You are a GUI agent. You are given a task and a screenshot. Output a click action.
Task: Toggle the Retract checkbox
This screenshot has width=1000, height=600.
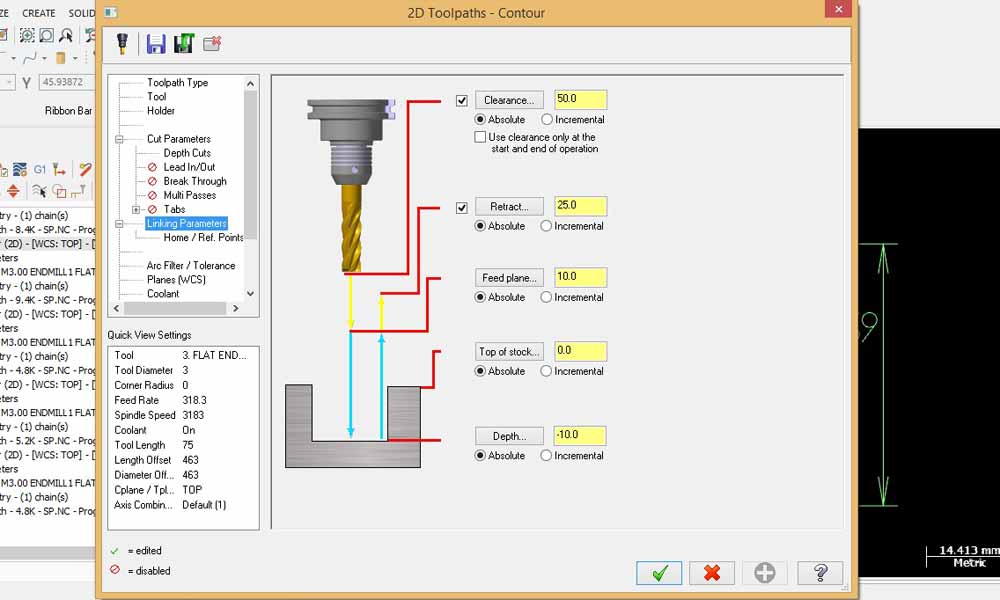coord(462,208)
